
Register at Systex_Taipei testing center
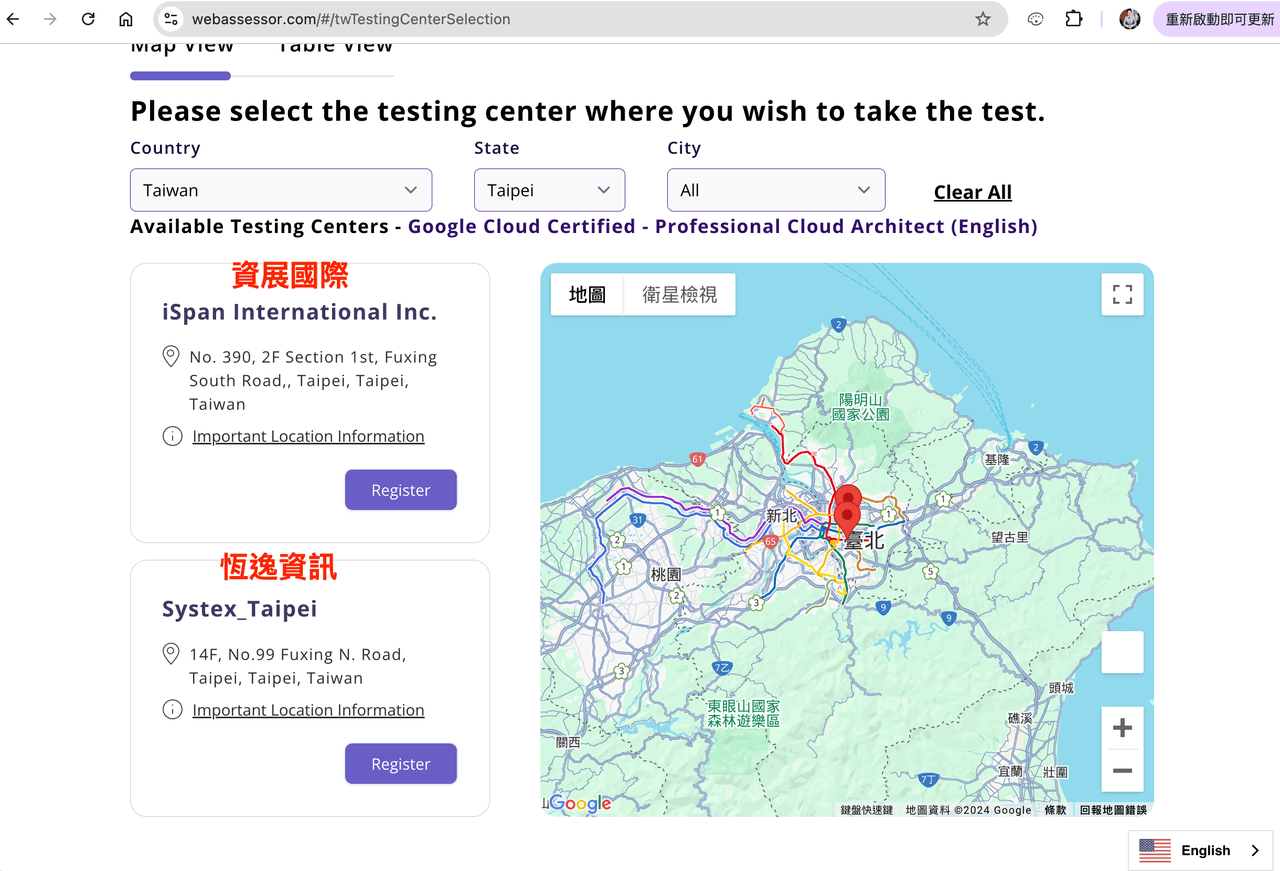[x=401, y=764]
